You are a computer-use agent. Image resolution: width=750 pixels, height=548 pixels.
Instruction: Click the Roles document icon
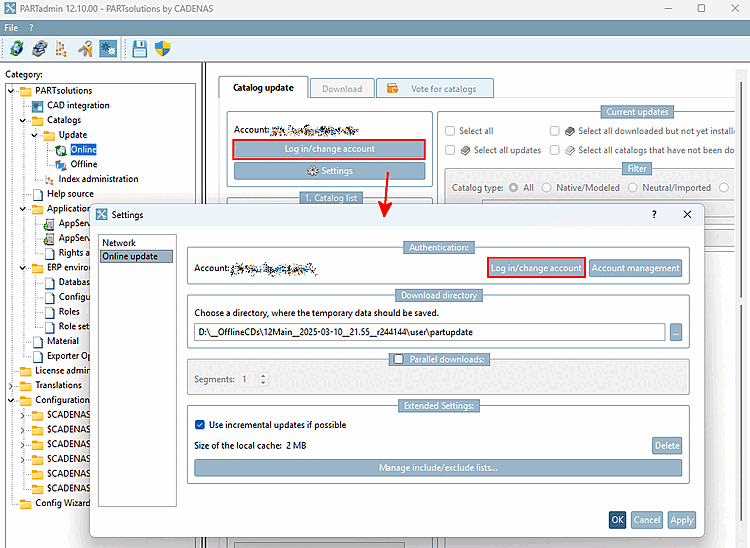tap(50, 312)
